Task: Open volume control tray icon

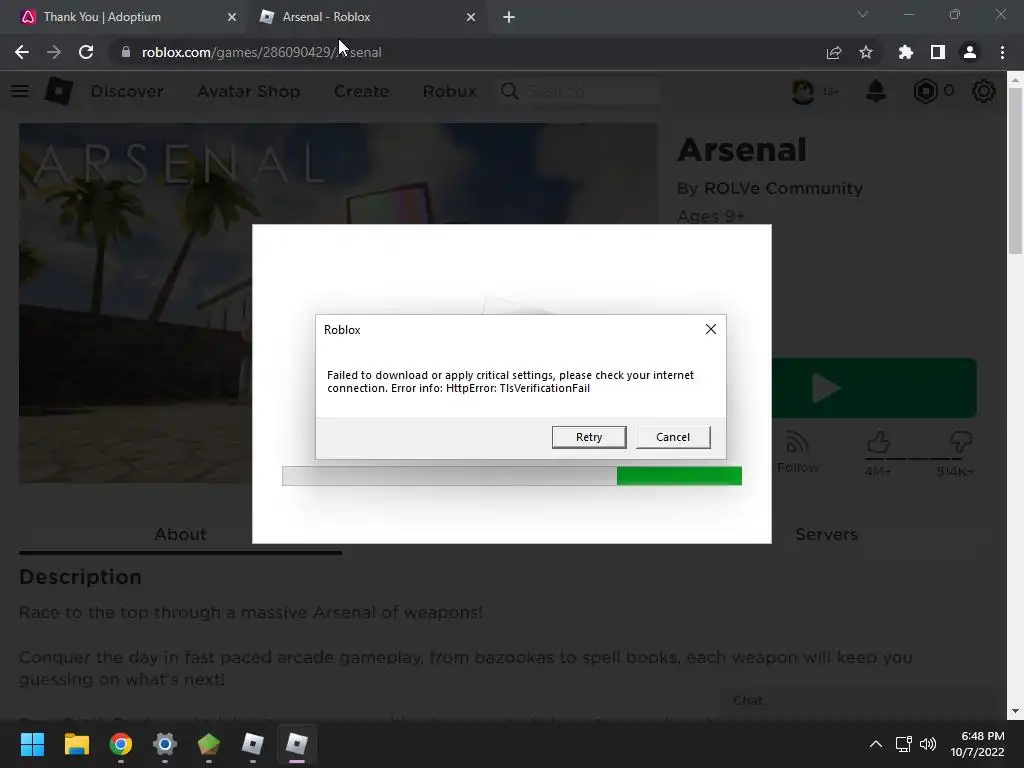Action: click(x=927, y=744)
